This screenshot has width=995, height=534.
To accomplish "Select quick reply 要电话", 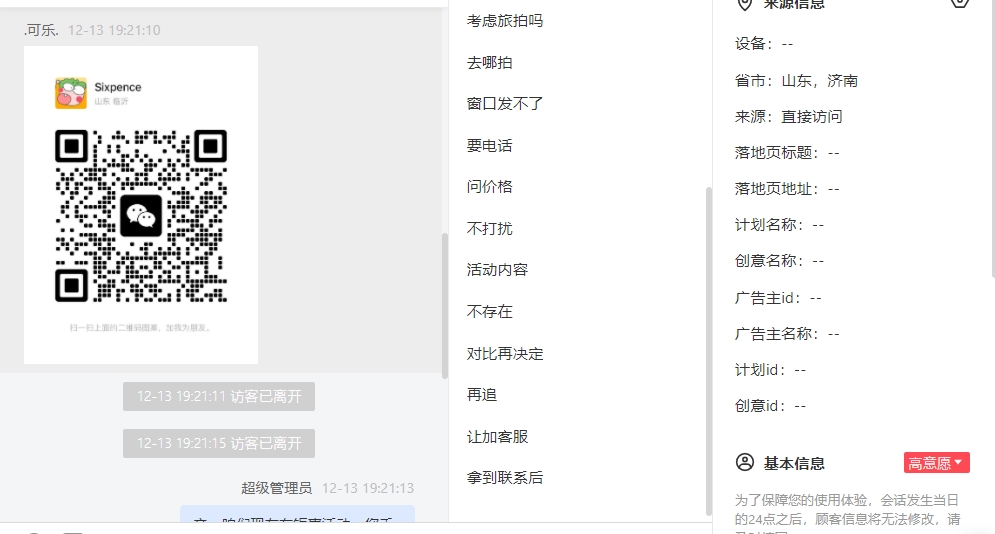I will [x=489, y=146].
